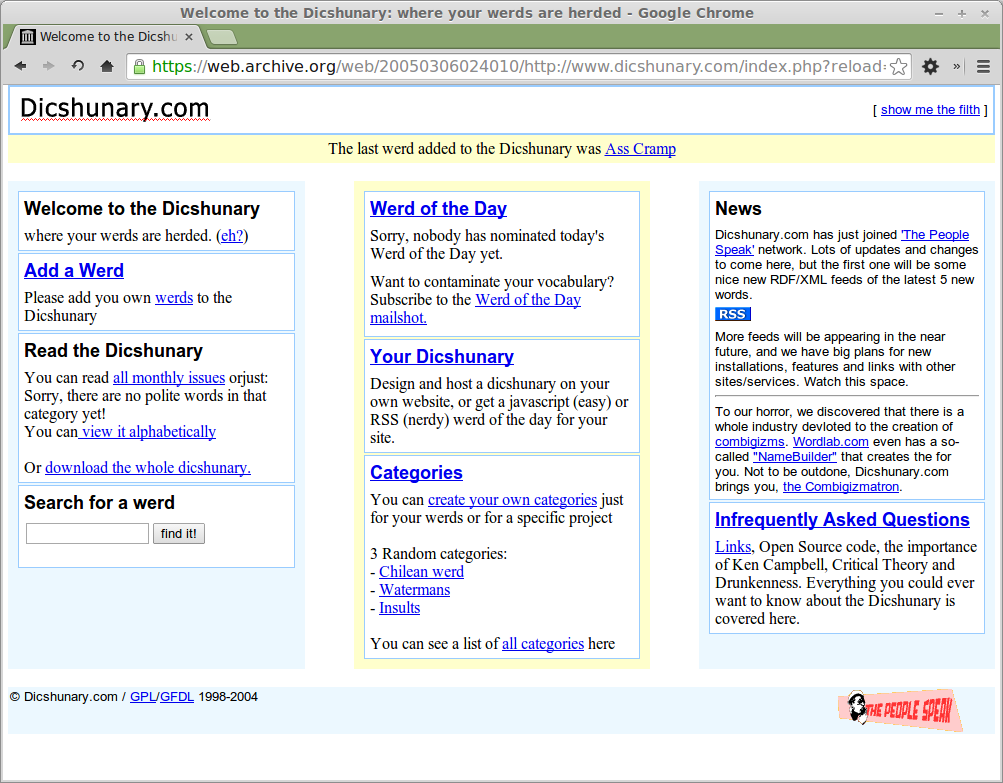Maximize the Chrome window

pos(961,13)
